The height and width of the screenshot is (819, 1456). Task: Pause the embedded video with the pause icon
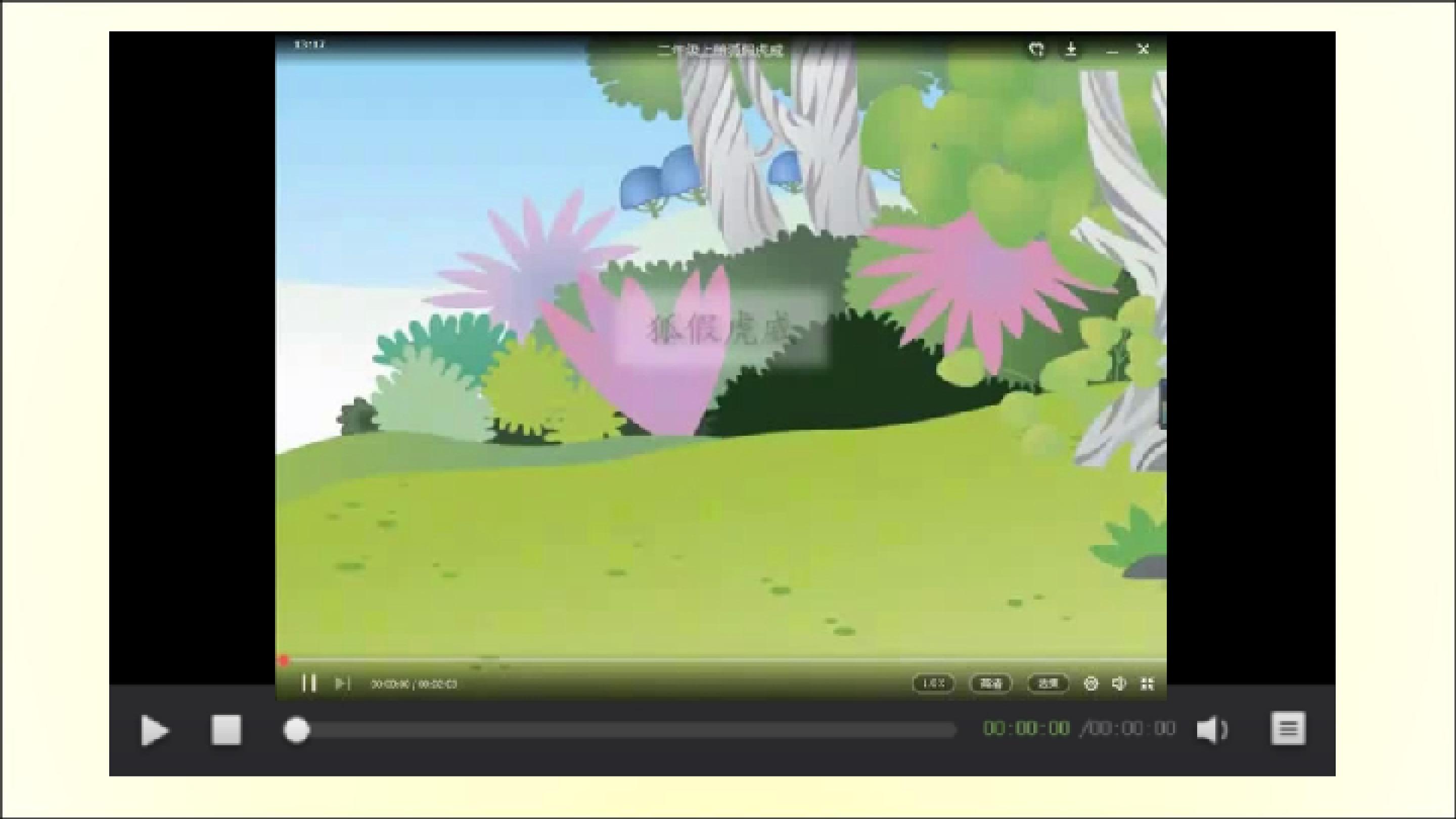coord(308,684)
